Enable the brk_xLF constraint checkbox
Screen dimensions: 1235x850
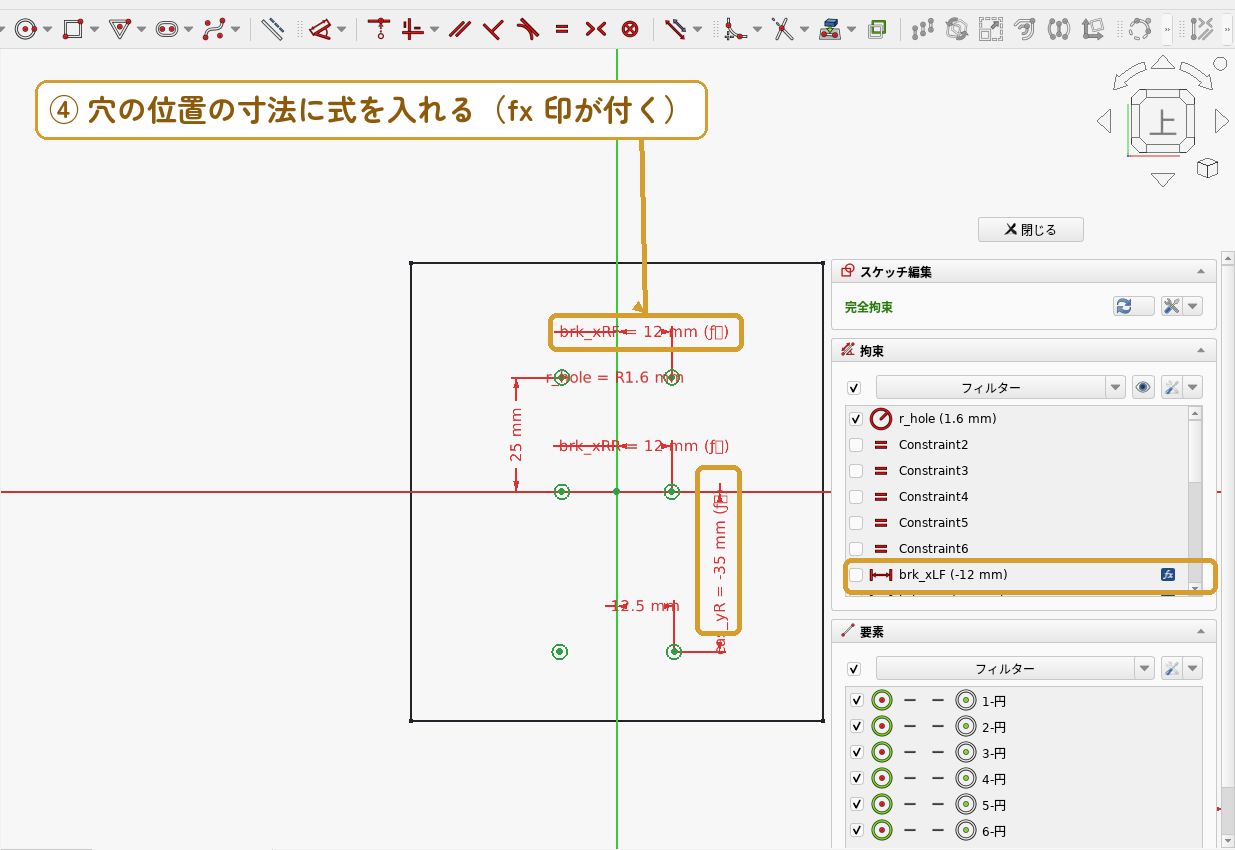point(855,575)
